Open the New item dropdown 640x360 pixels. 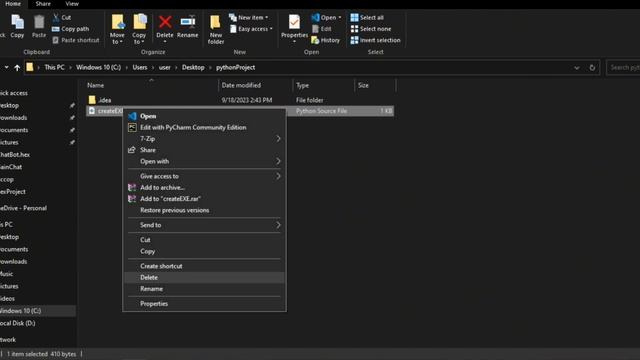click(x=249, y=18)
